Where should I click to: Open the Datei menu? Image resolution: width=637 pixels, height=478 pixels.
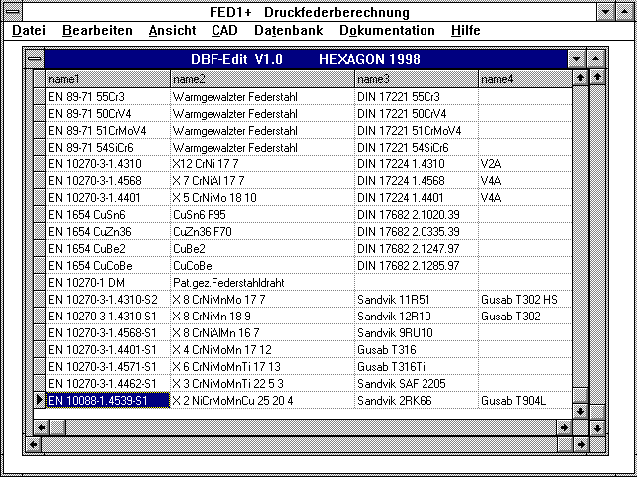28,31
